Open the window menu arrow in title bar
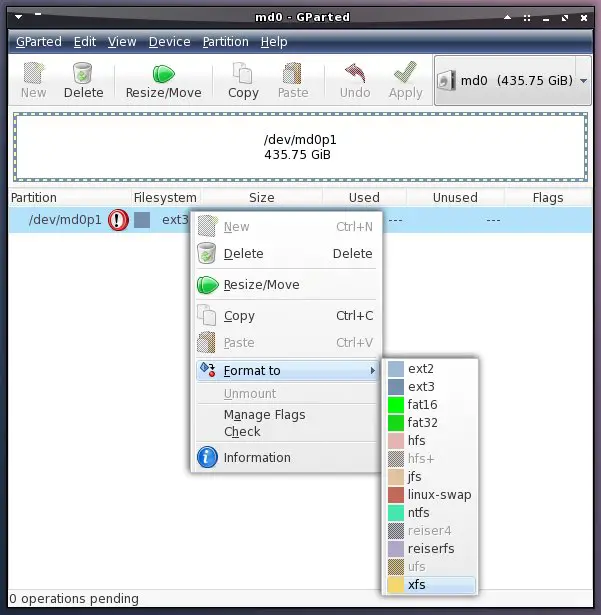 pos(18,17)
